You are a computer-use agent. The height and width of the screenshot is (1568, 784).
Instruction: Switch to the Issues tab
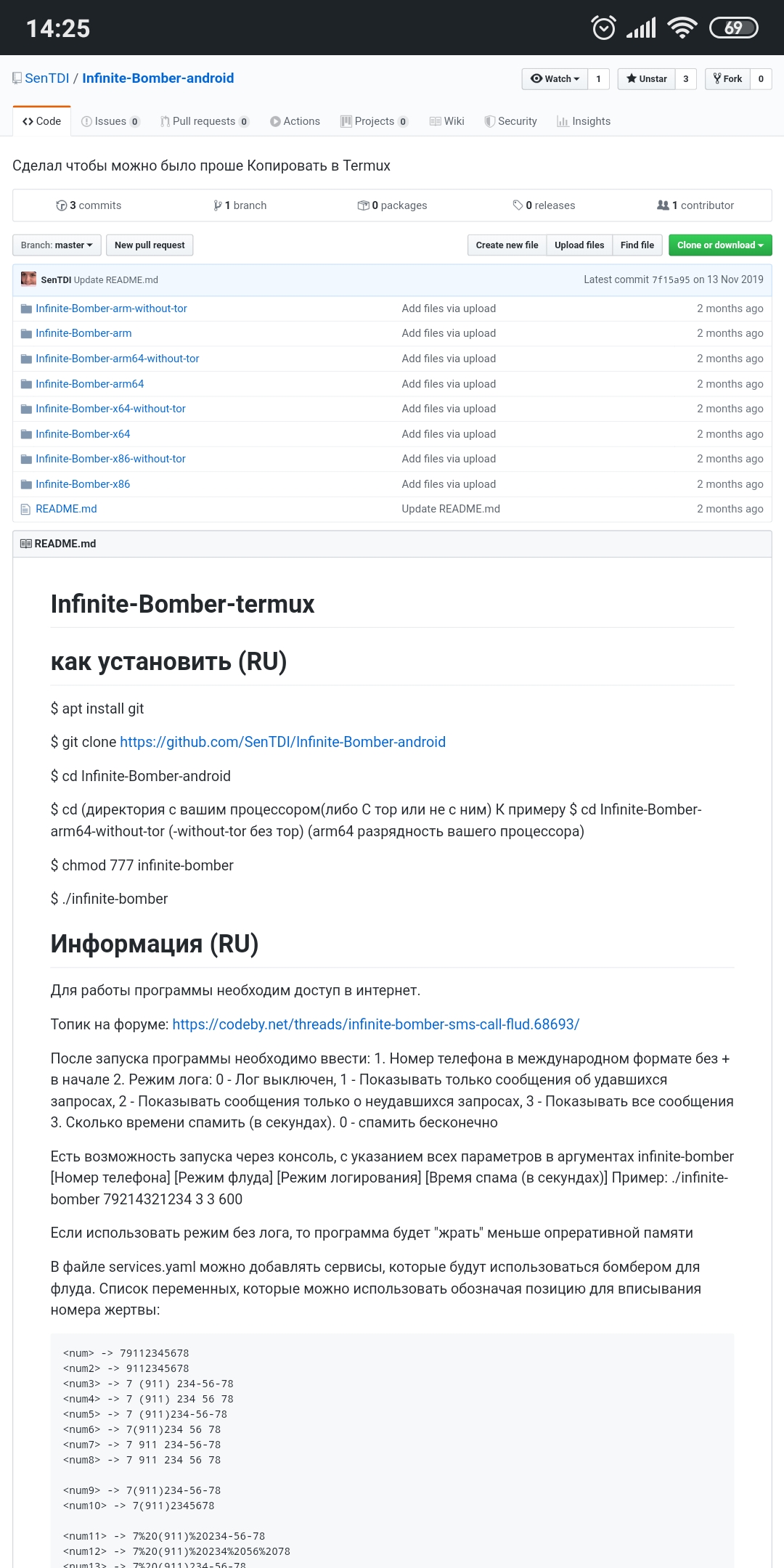point(110,121)
